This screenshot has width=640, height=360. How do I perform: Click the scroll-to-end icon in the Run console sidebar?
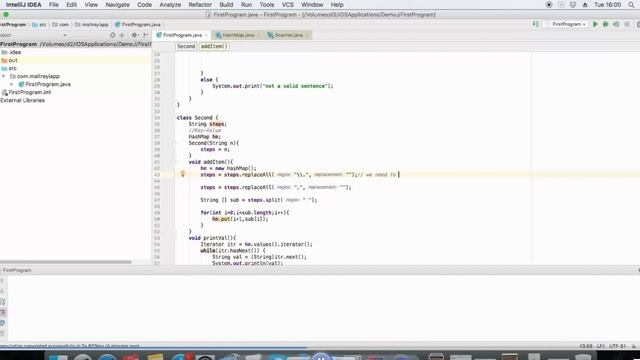pyautogui.click(x=2, y=312)
